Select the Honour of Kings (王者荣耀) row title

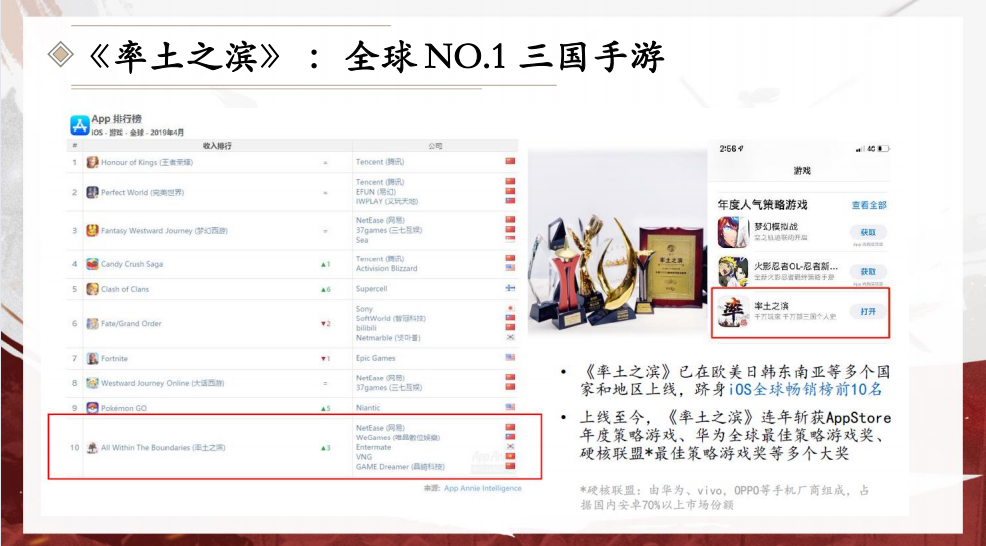(147, 162)
